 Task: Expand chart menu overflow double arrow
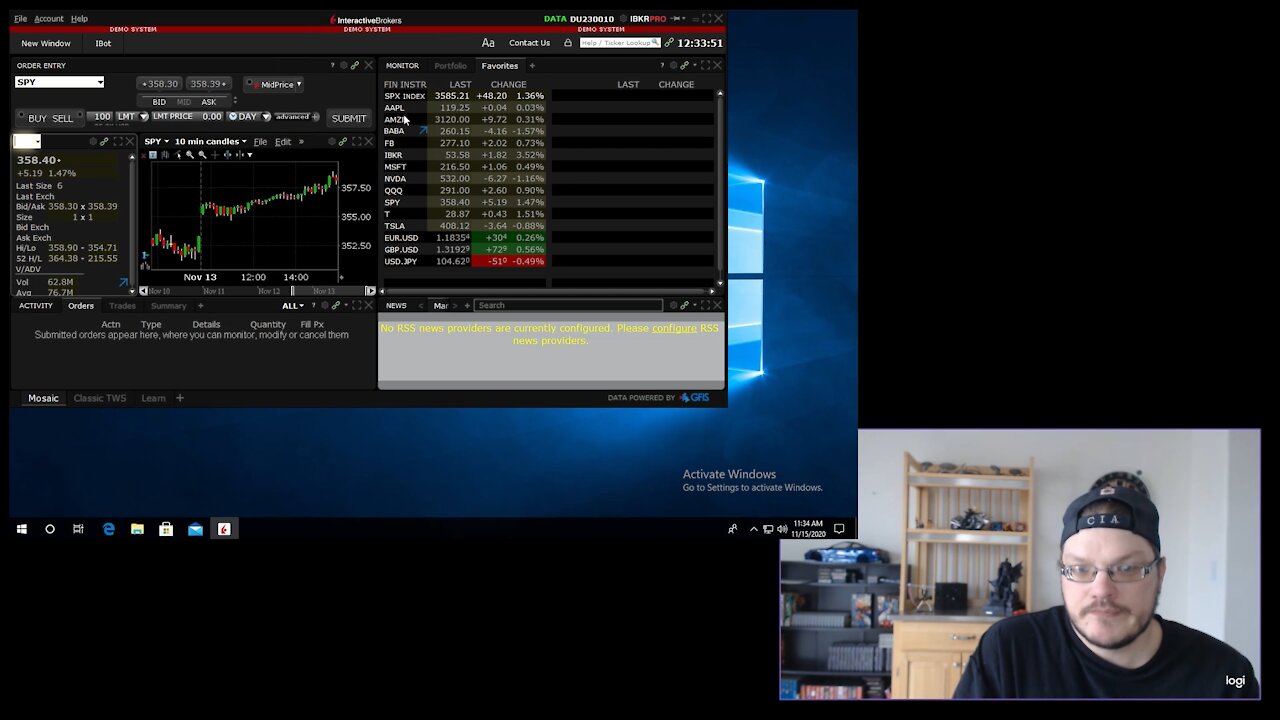point(301,142)
